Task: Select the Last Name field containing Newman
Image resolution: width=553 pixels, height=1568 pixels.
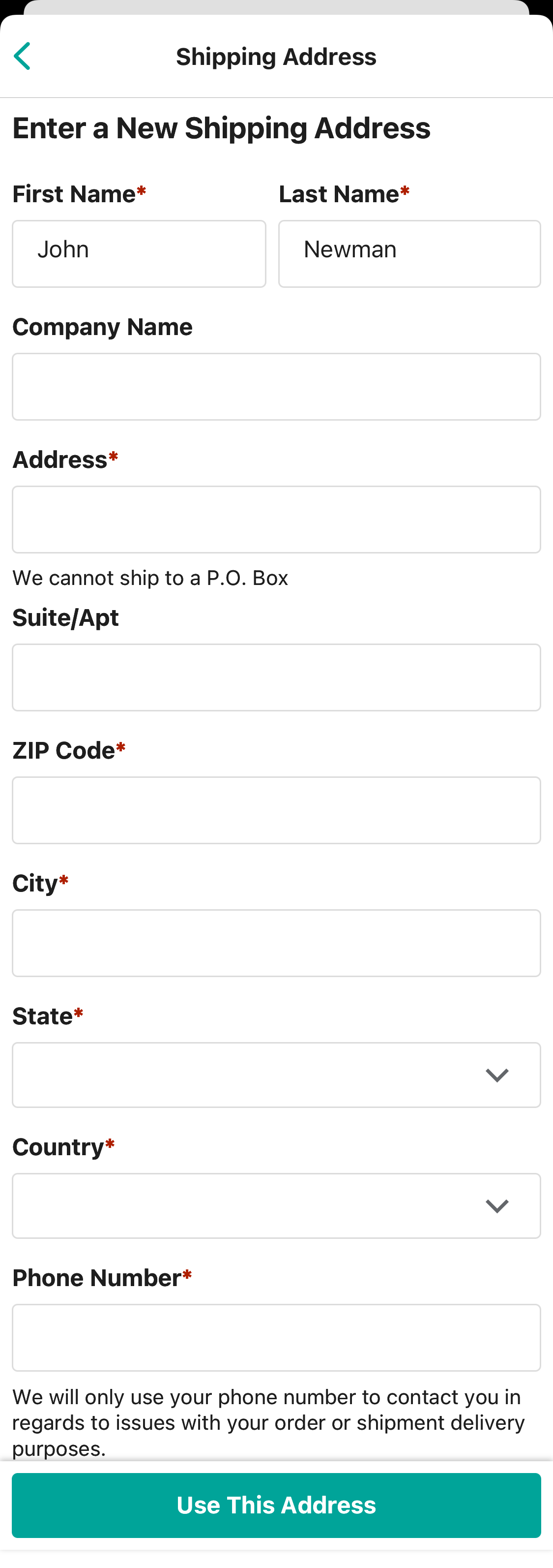Action: (x=409, y=253)
